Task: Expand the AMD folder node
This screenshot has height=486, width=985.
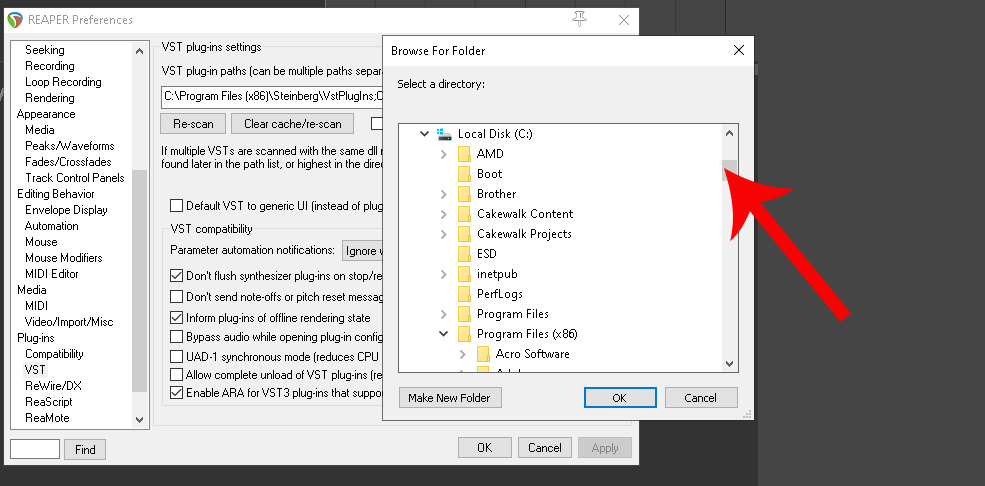Action: click(x=444, y=154)
